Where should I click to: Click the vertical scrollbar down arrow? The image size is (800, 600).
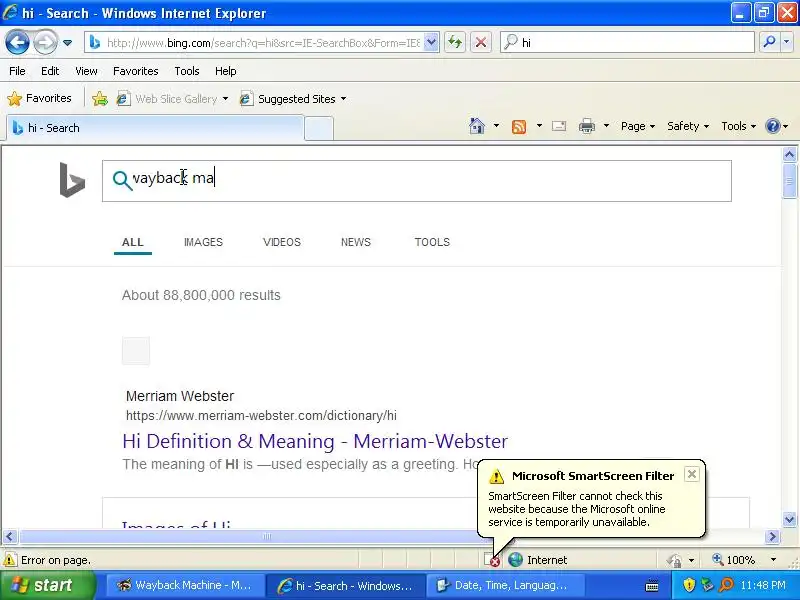(789, 520)
